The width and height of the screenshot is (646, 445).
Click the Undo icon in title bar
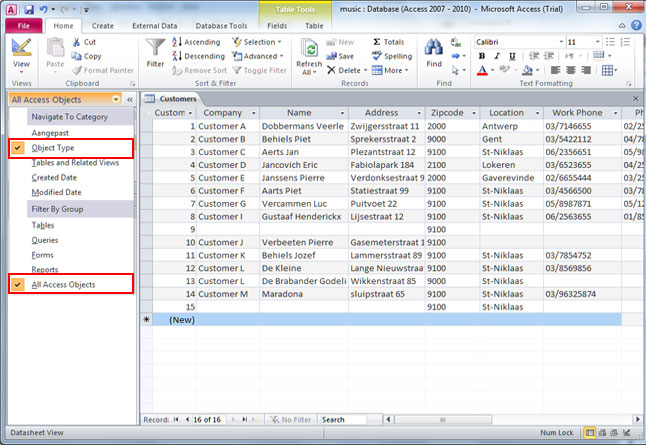[43, 9]
